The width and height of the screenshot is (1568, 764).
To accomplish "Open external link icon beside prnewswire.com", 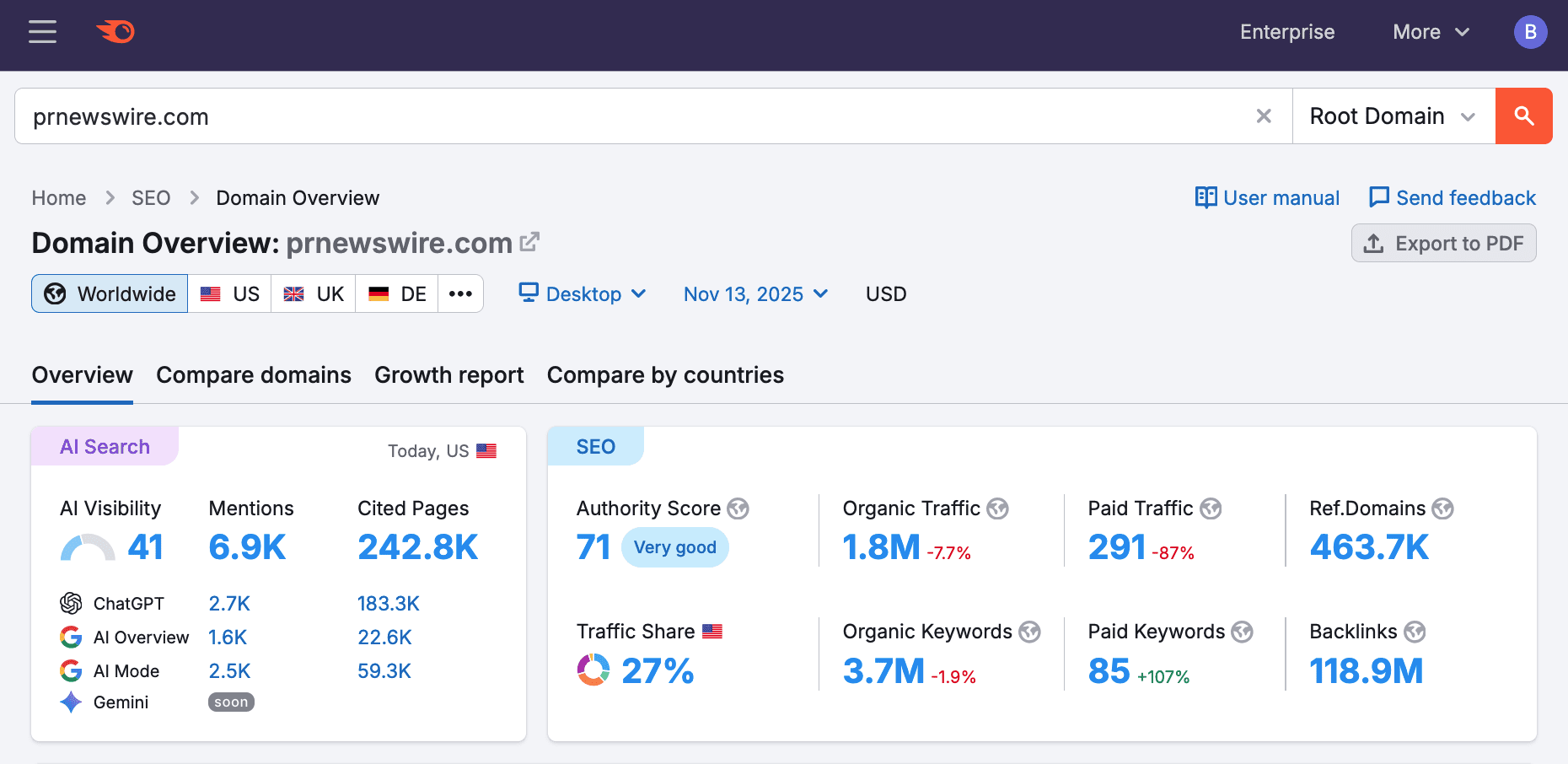I will coord(529,242).
